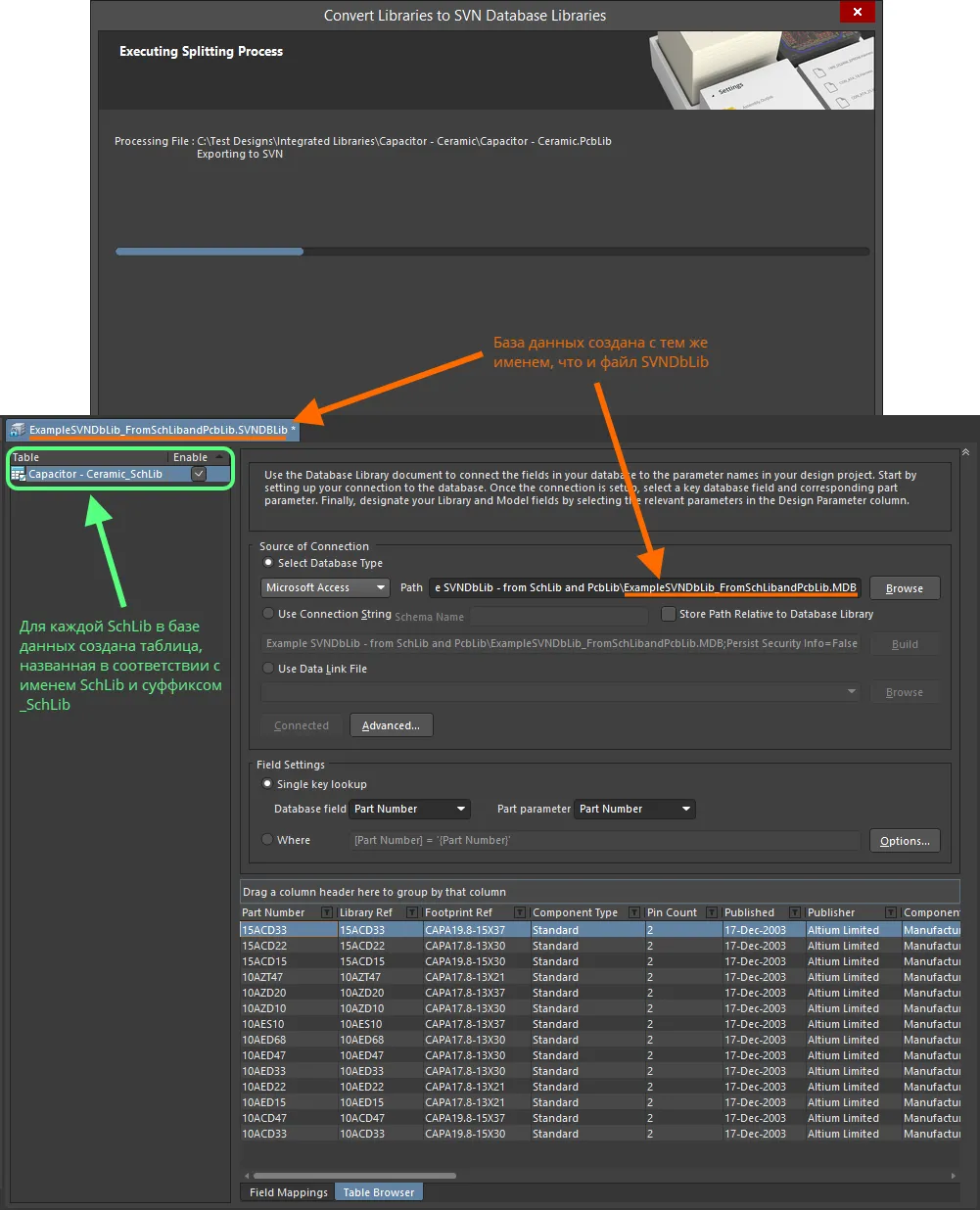The image size is (980, 1210).
Task: Click the Connected button
Action: pos(302,725)
